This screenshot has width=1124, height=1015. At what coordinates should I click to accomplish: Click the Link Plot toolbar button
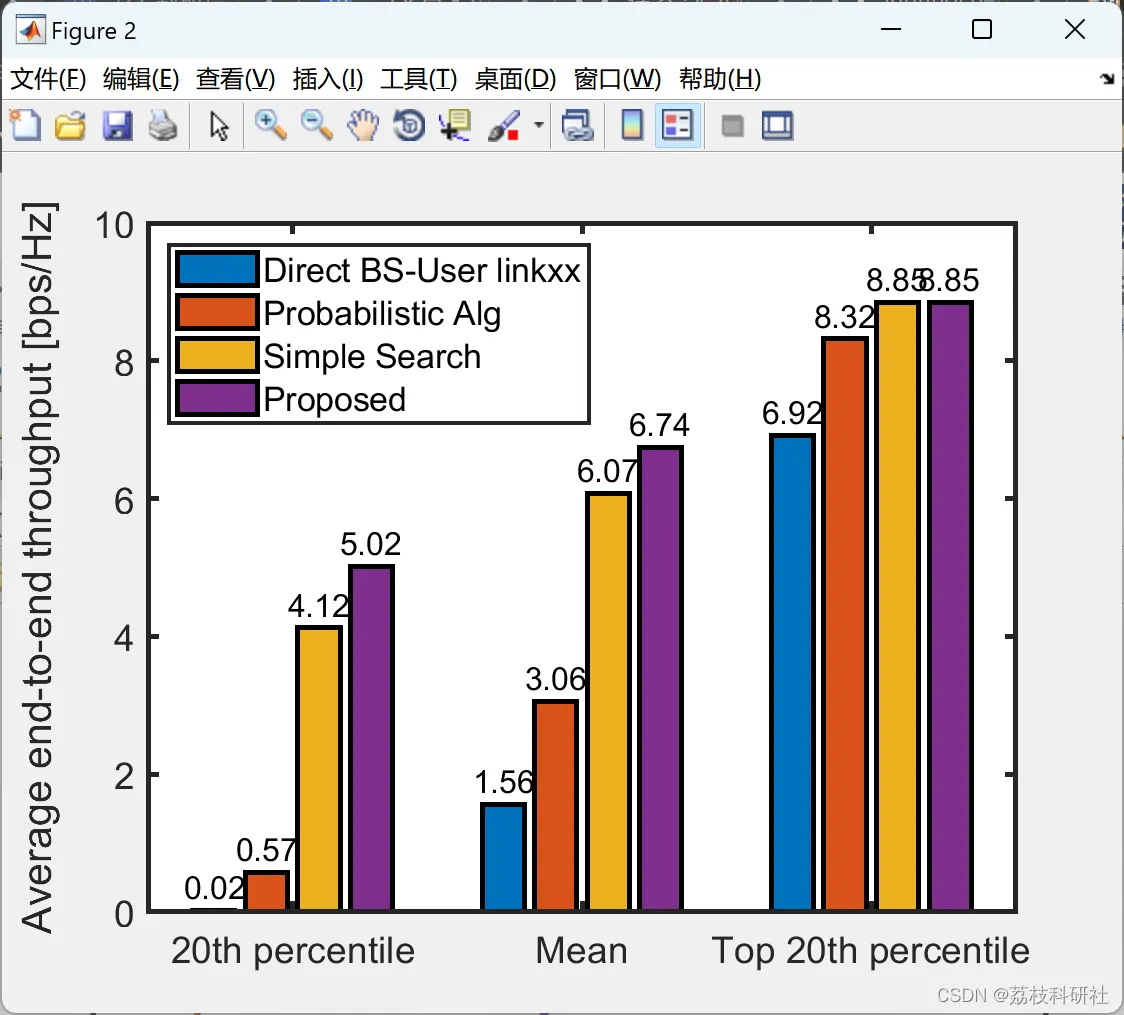point(577,125)
